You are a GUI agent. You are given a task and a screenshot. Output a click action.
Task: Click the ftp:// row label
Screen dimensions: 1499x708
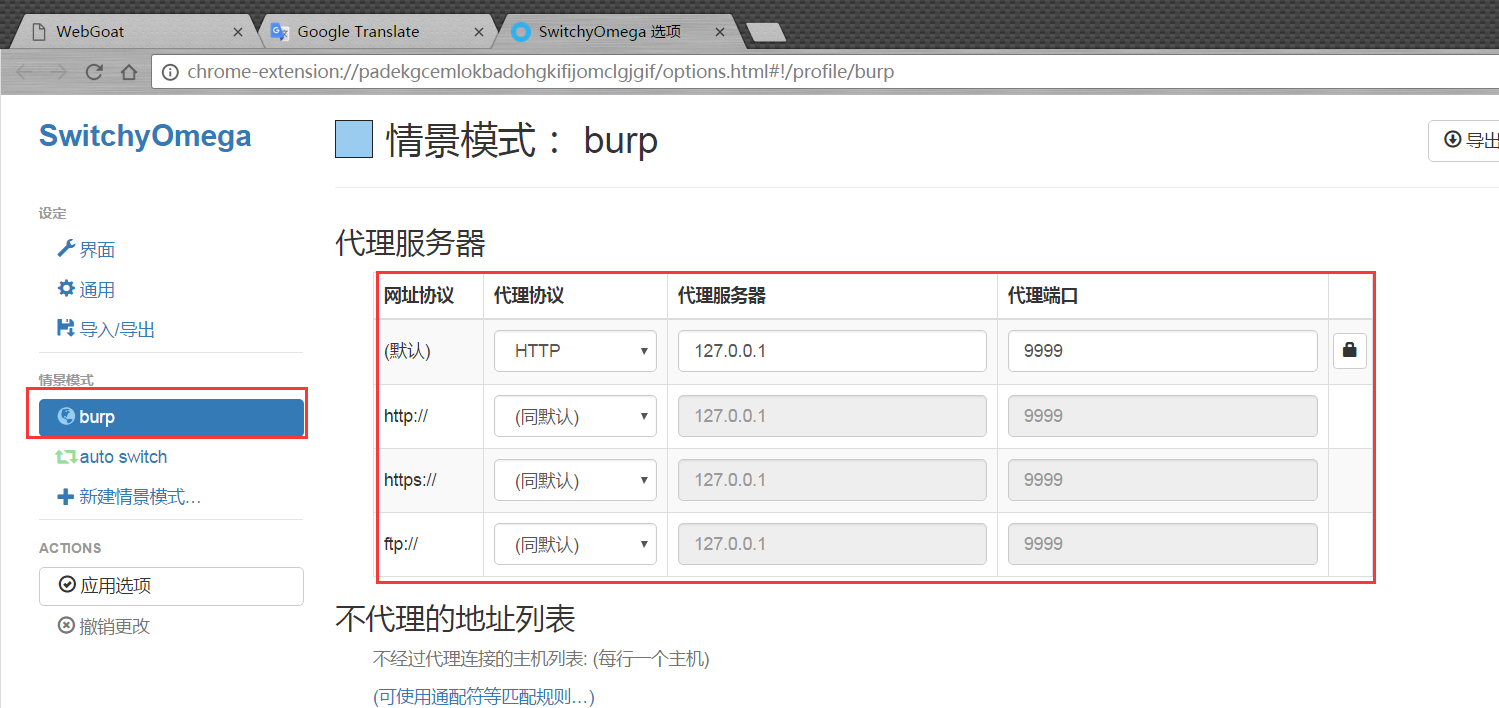click(401, 544)
